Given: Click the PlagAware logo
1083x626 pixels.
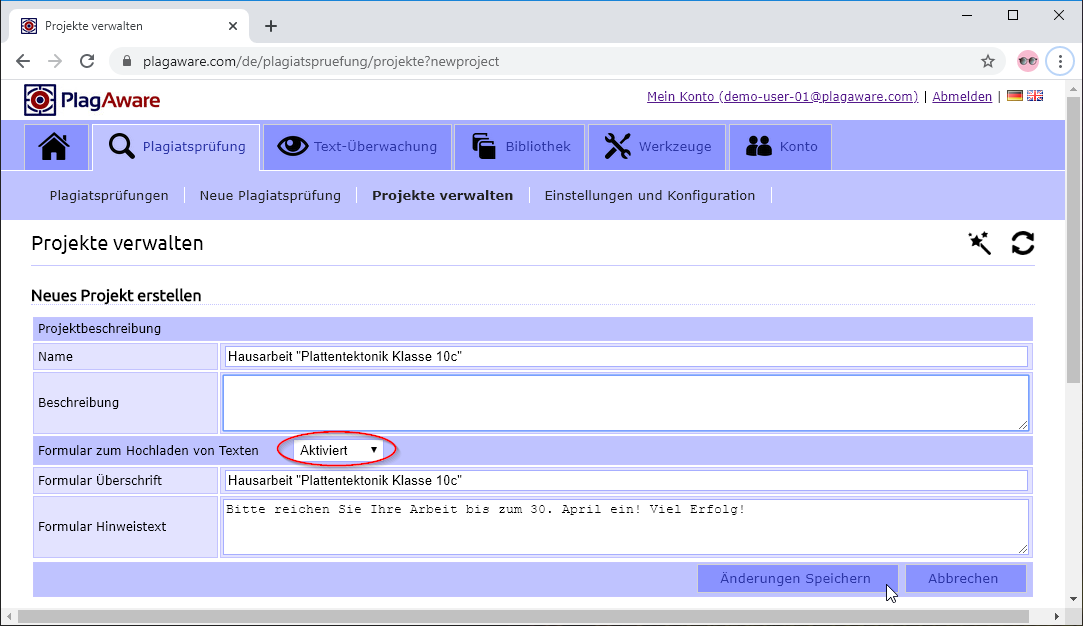Looking at the screenshot, I should tap(92, 100).
